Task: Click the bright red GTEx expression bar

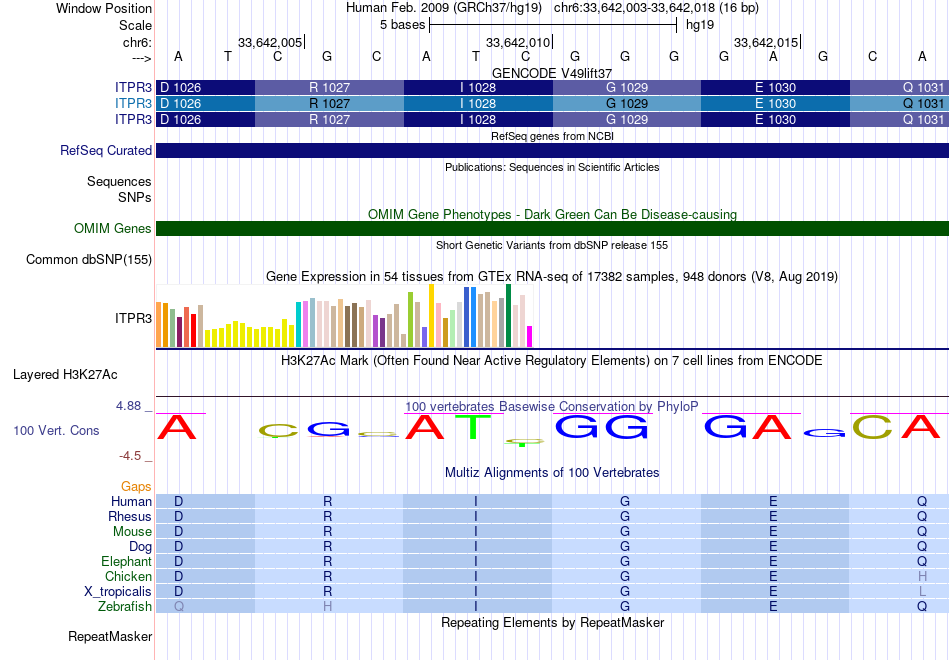Action: click(193, 330)
